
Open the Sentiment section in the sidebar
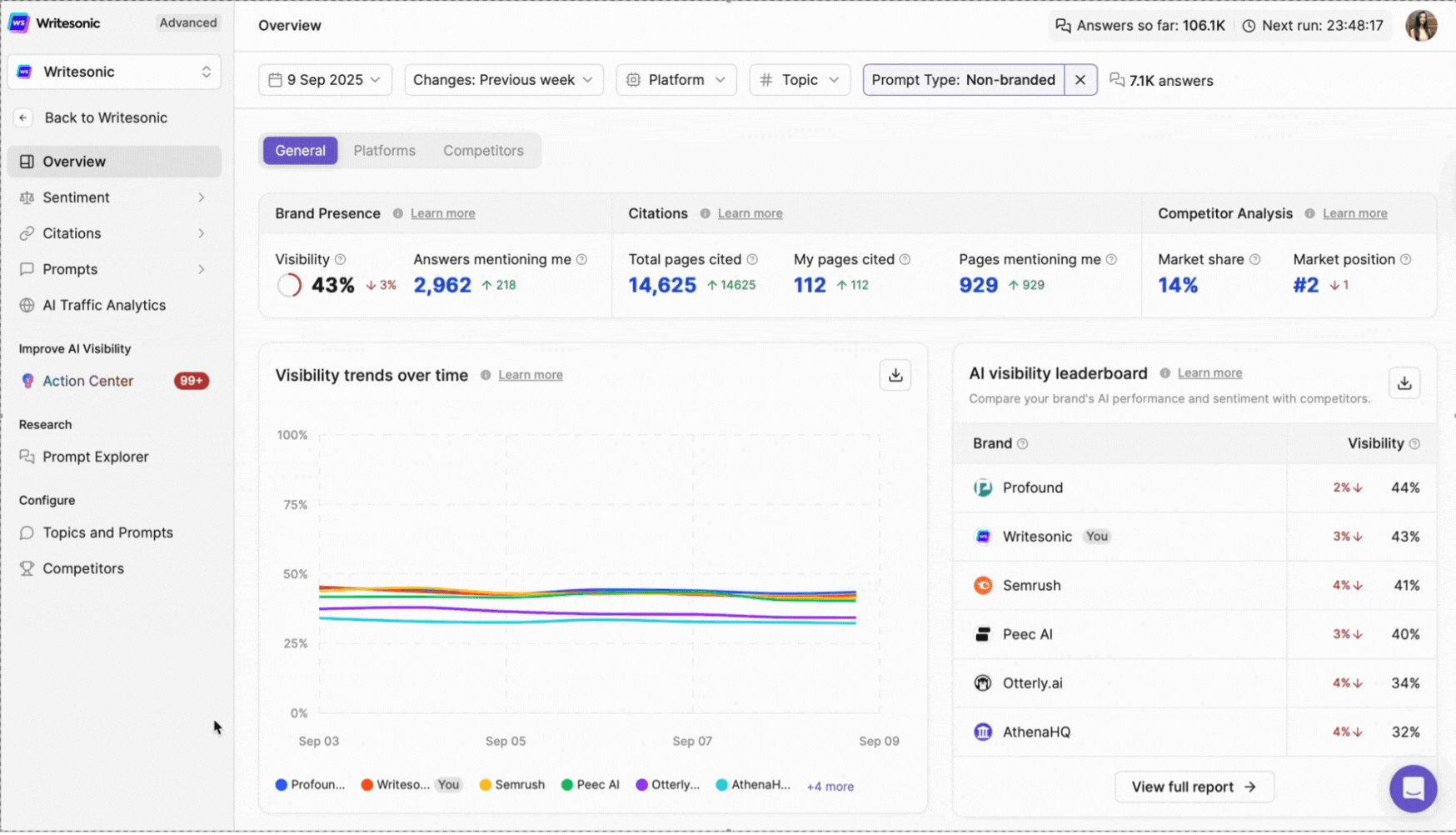tap(77, 197)
